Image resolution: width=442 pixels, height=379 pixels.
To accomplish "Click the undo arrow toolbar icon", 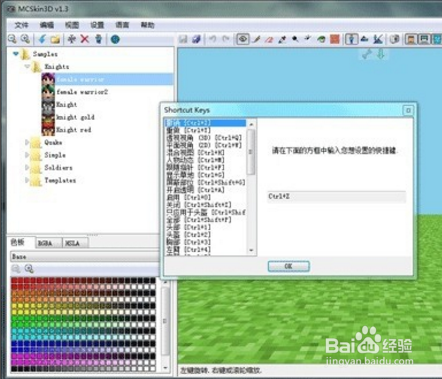I will click(212, 39).
